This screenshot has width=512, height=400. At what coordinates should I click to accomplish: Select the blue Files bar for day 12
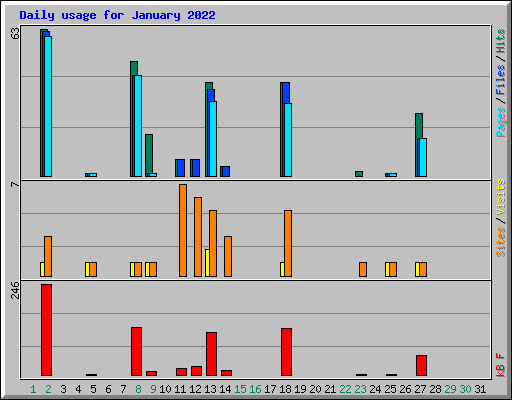point(196,168)
